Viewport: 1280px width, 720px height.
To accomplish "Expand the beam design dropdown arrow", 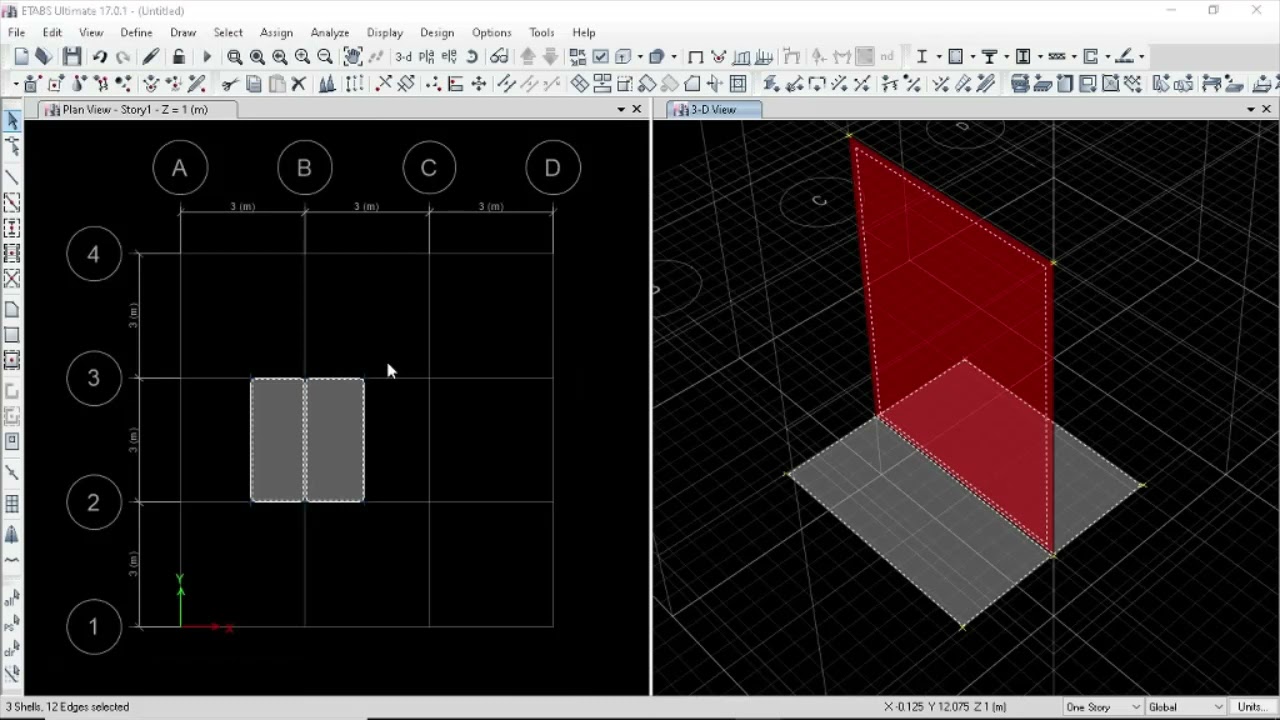I will click(1007, 57).
